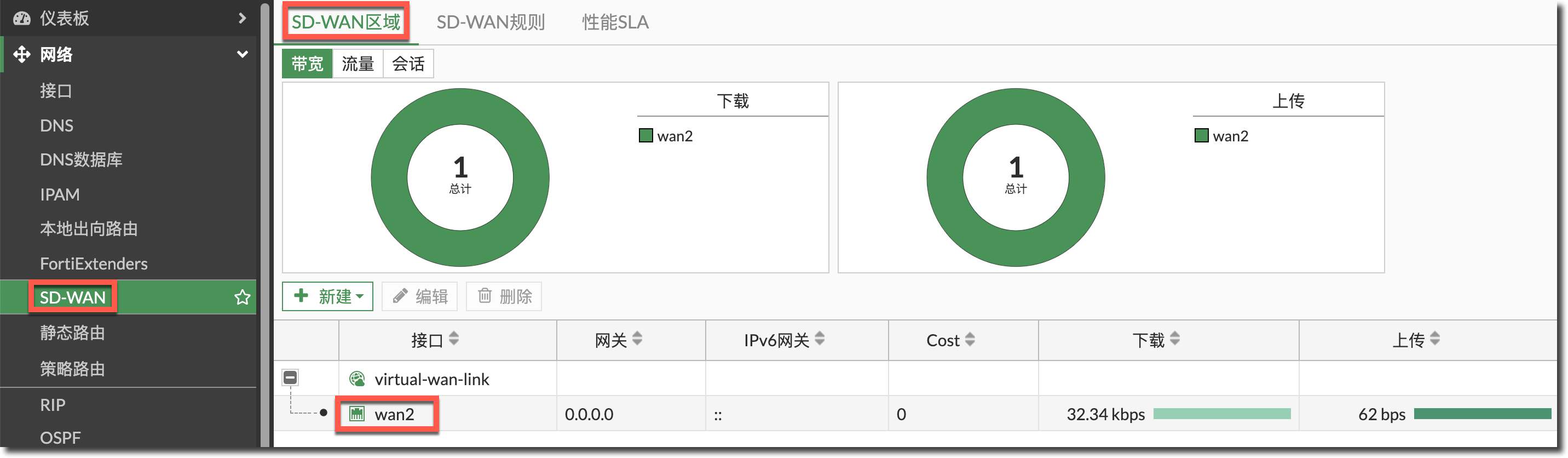The width and height of the screenshot is (1568, 458).
Task: Open the SD-WAN规则 tab
Action: pyautogui.click(x=490, y=22)
